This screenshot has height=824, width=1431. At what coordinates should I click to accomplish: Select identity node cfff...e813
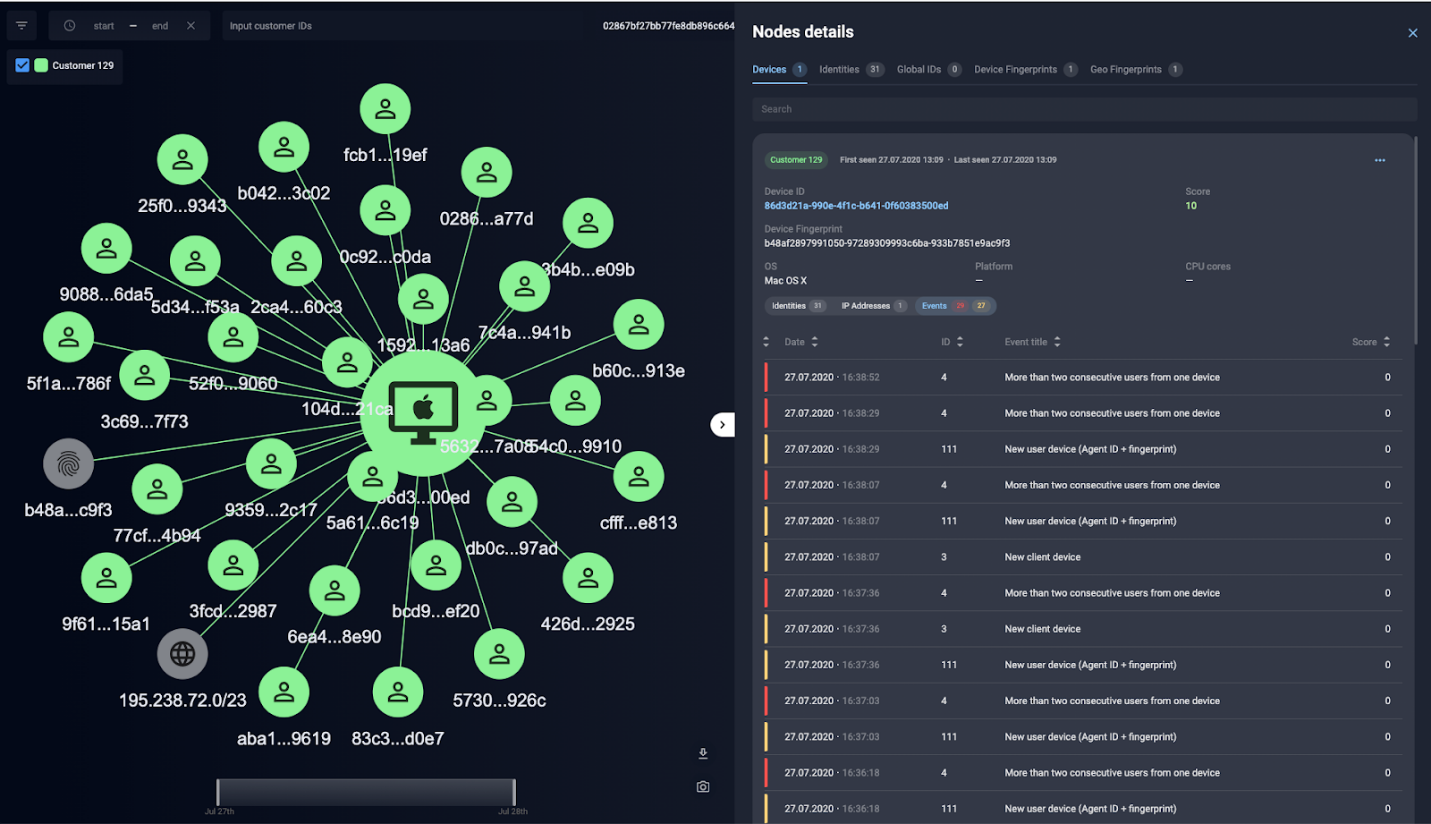[638, 477]
